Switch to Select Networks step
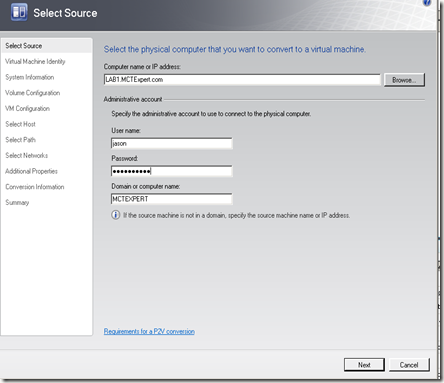Image resolution: width=444 pixels, height=383 pixels. [x=27, y=155]
